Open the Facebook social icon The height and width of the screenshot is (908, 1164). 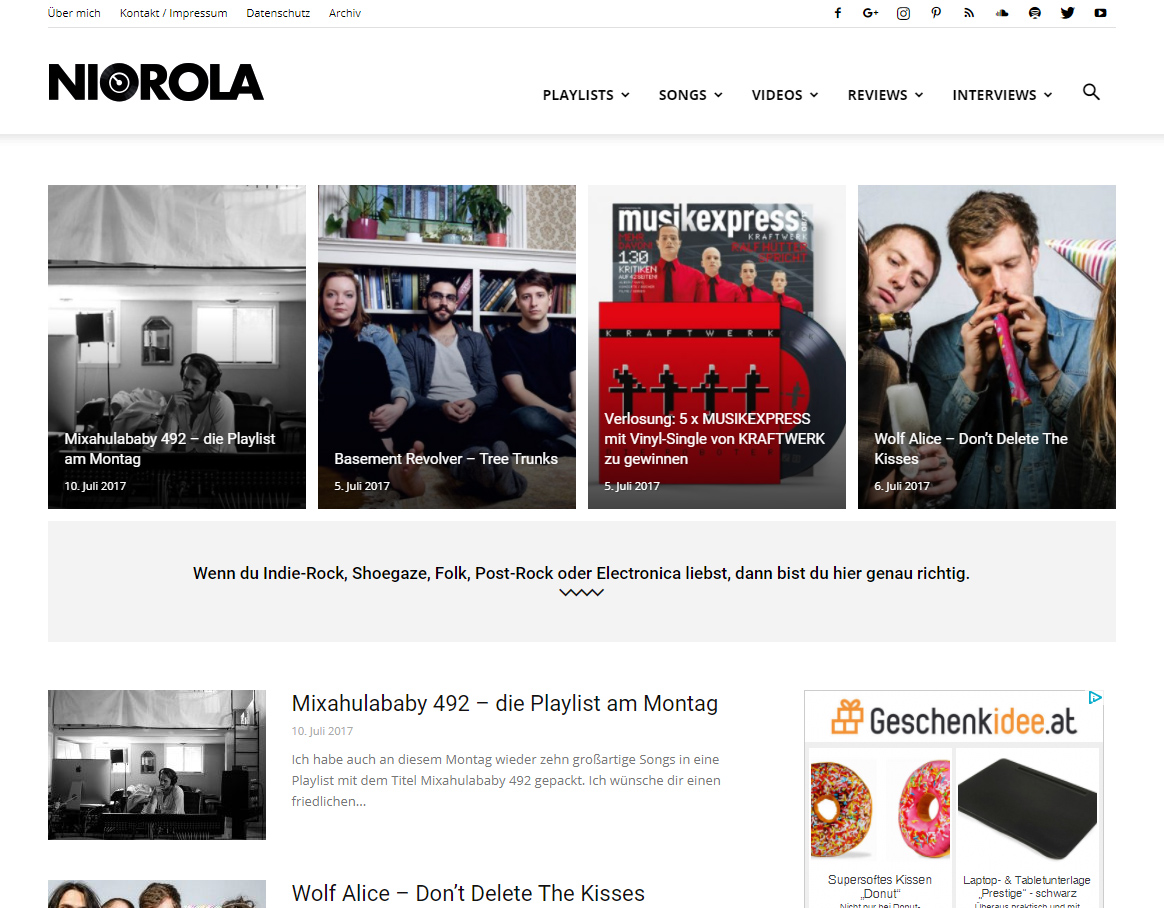pyautogui.click(x=837, y=13)
